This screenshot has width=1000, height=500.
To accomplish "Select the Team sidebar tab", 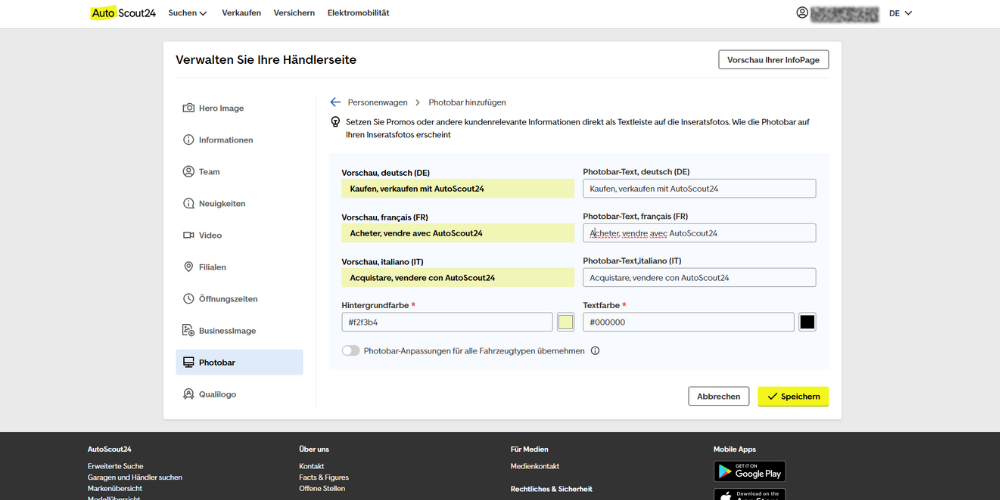I will (x=239, y=172).
